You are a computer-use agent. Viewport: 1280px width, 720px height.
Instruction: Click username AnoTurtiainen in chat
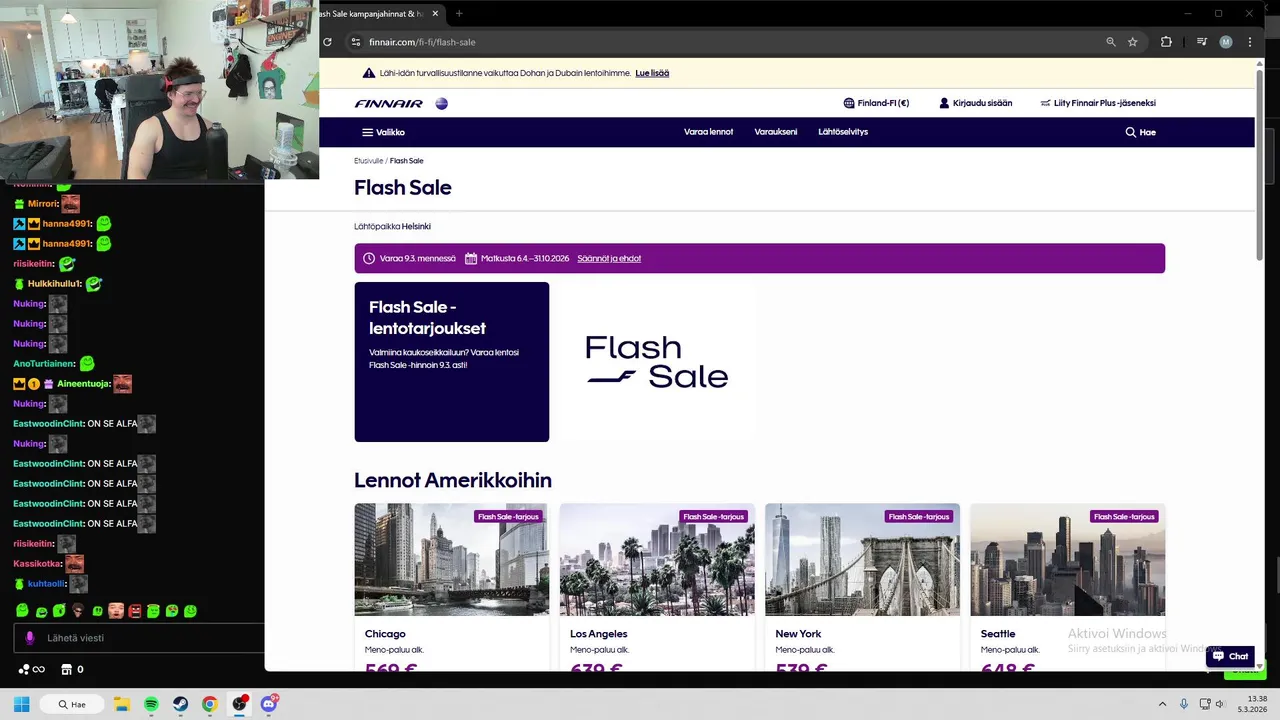44,364
